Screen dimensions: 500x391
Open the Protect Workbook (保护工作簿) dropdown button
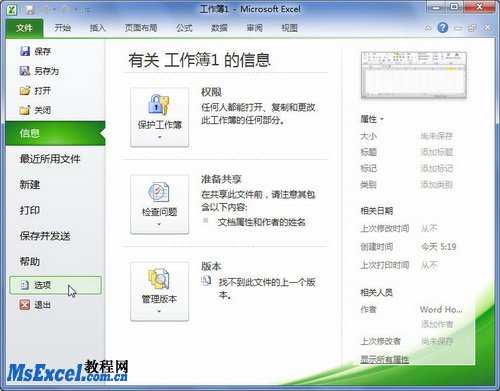pos(160,117)
